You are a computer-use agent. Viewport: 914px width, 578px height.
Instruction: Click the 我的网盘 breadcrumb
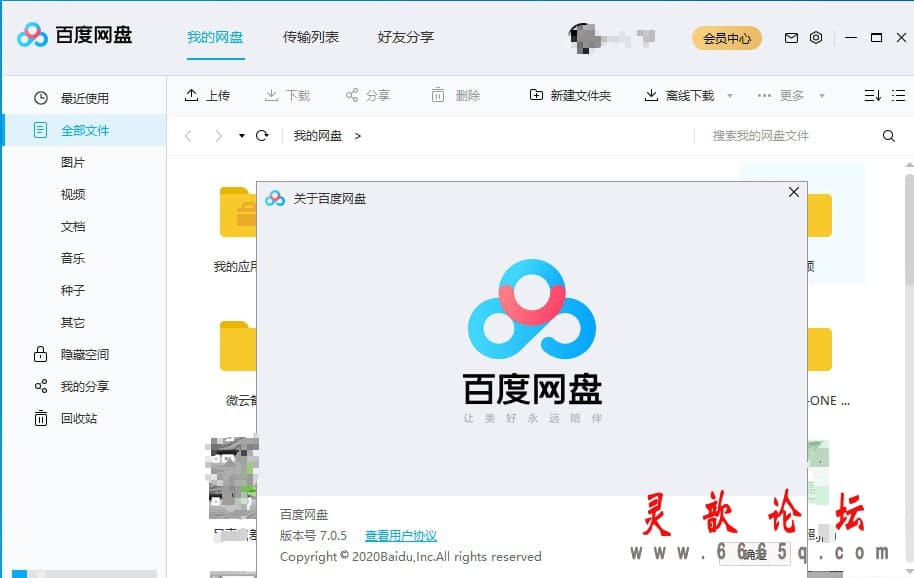[318, 136]
